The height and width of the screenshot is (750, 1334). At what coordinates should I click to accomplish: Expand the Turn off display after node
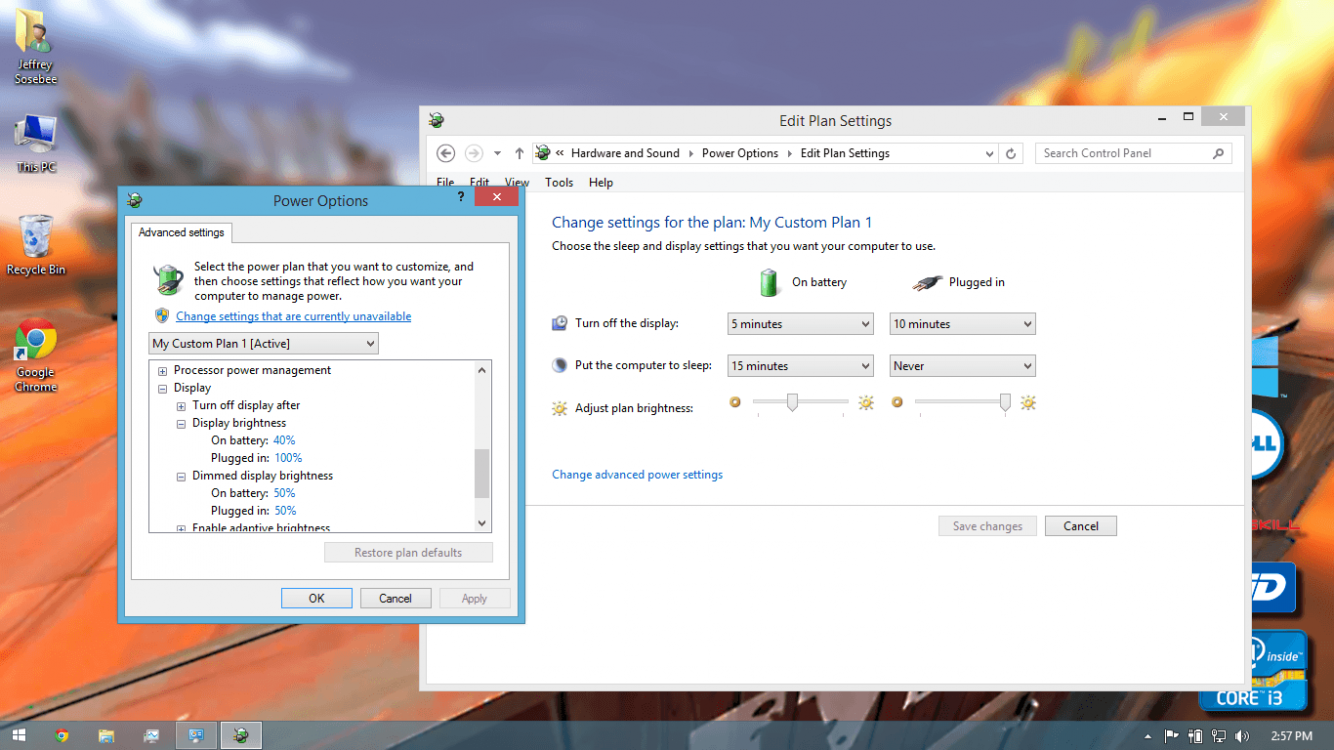pyautogui.click(x=181, y=406)
